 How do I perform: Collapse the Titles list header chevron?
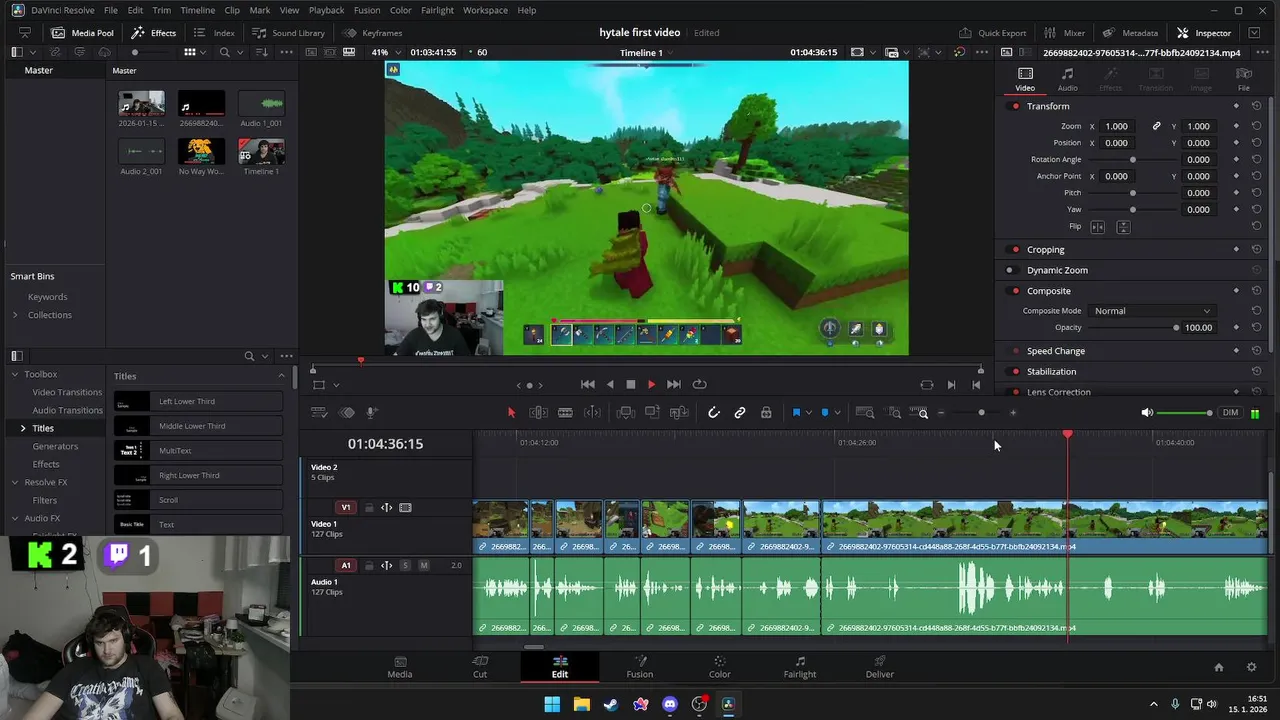pyautogui.click(x=281, y=376)
